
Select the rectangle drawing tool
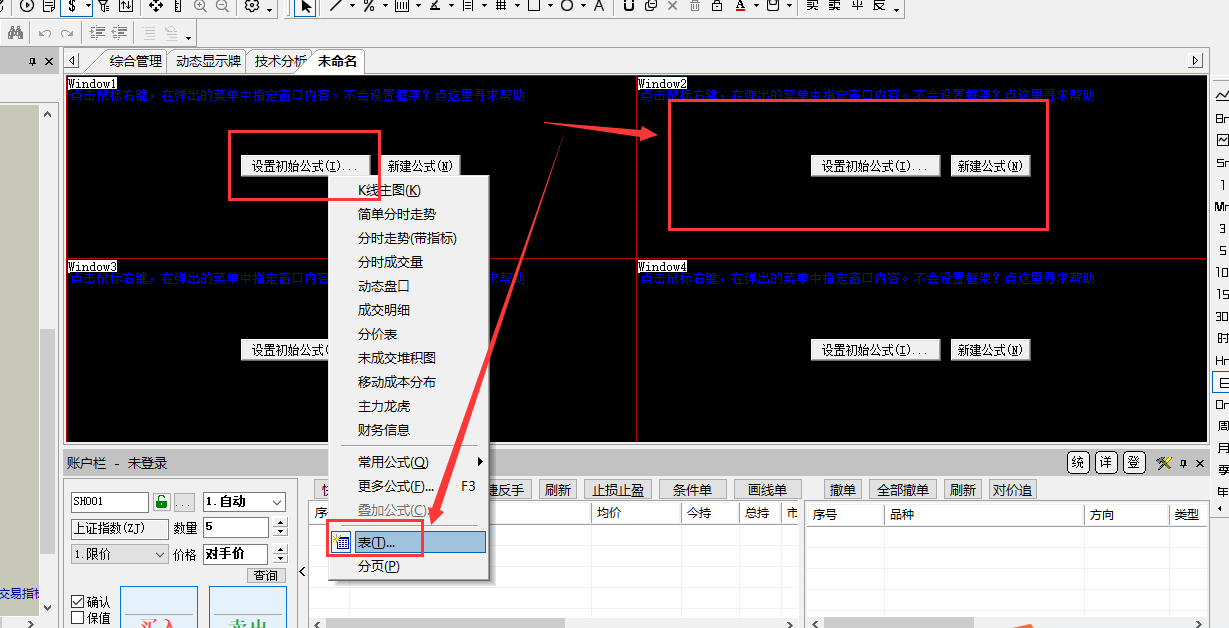[533, 6]
